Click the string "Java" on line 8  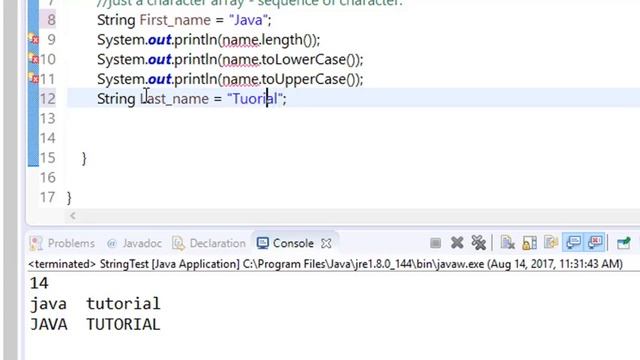[247, 20]
